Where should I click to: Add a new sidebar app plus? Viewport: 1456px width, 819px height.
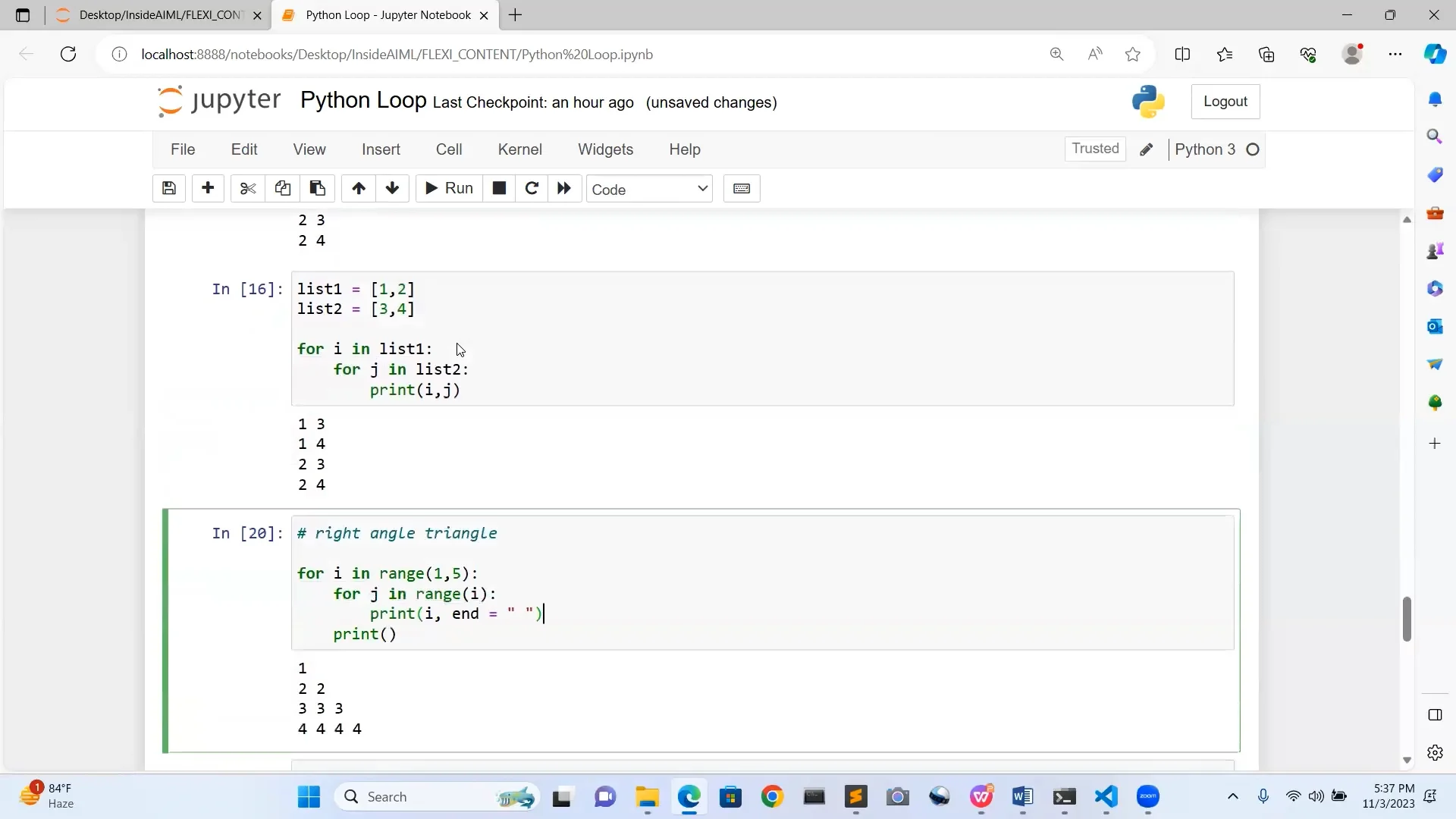pos(1435,444)
